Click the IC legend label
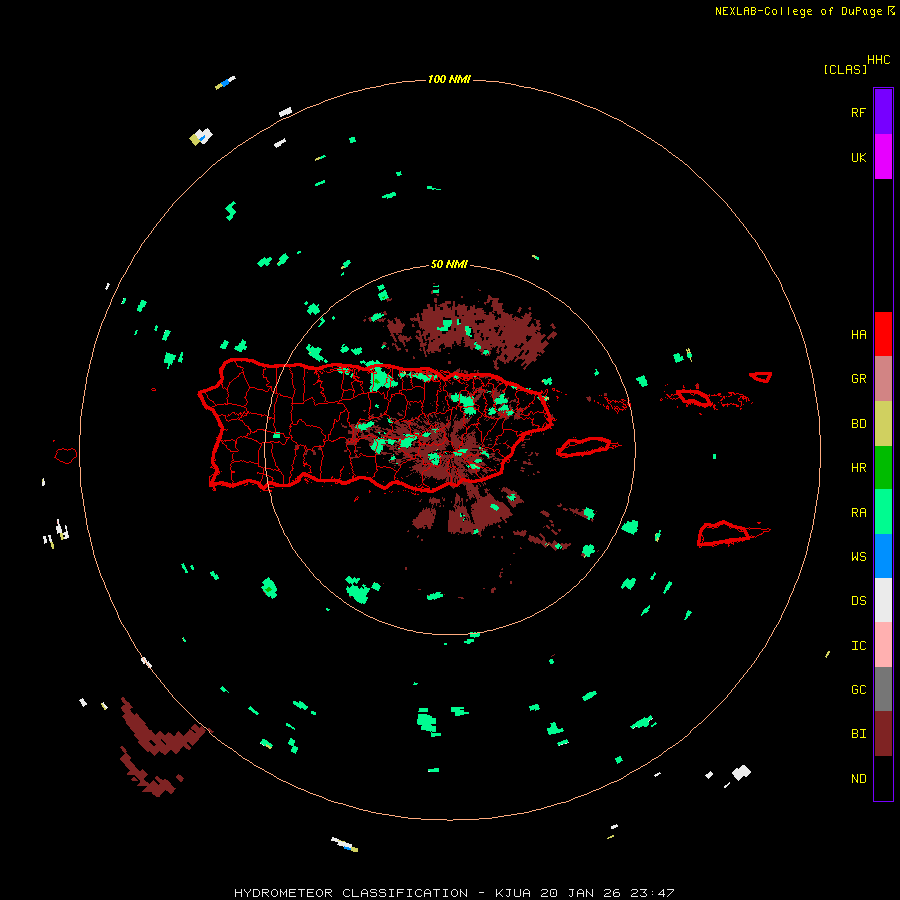Image resolution: width=900 pixels, height=900 pixels. click(858, 646)
